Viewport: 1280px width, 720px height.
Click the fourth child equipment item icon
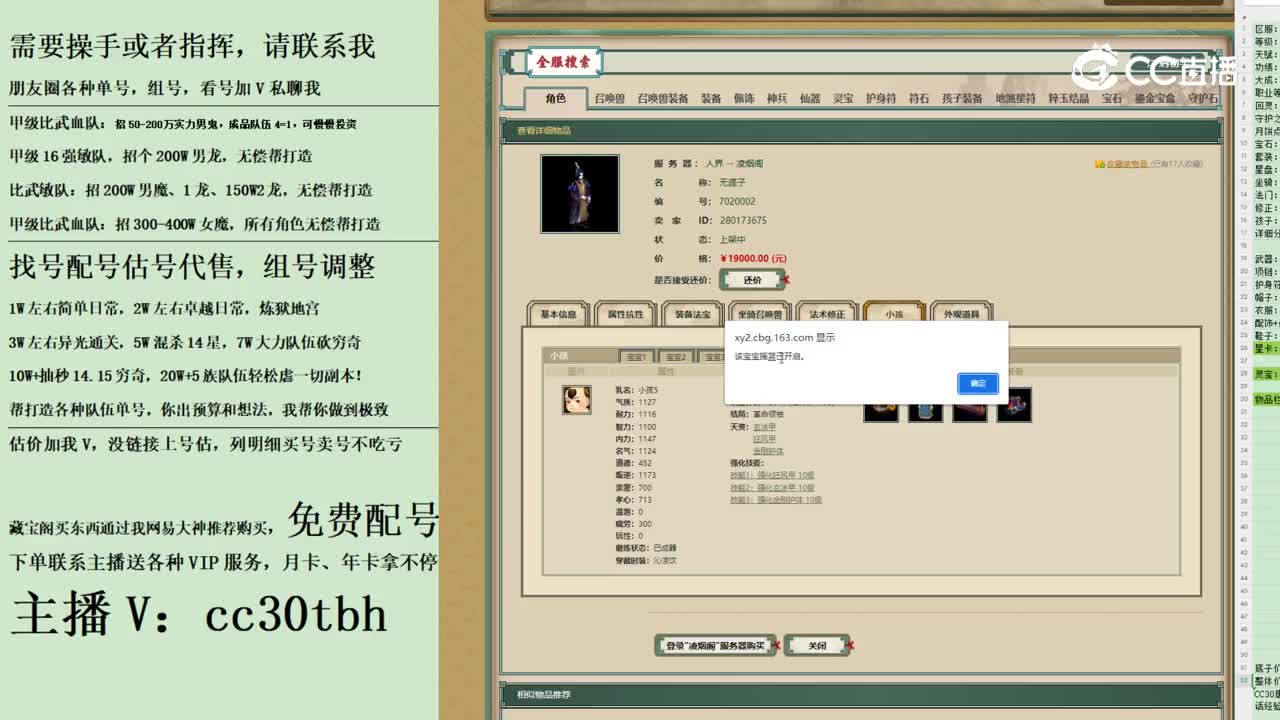1013,405
